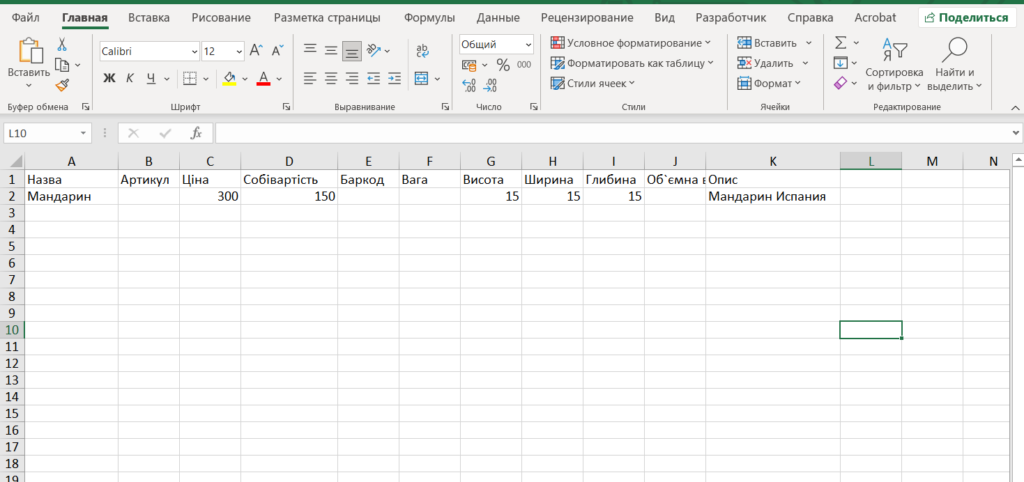Switch to the Вставка tab
The height and width of the screenshot is (482, 1024).
[x=149, y=18]
